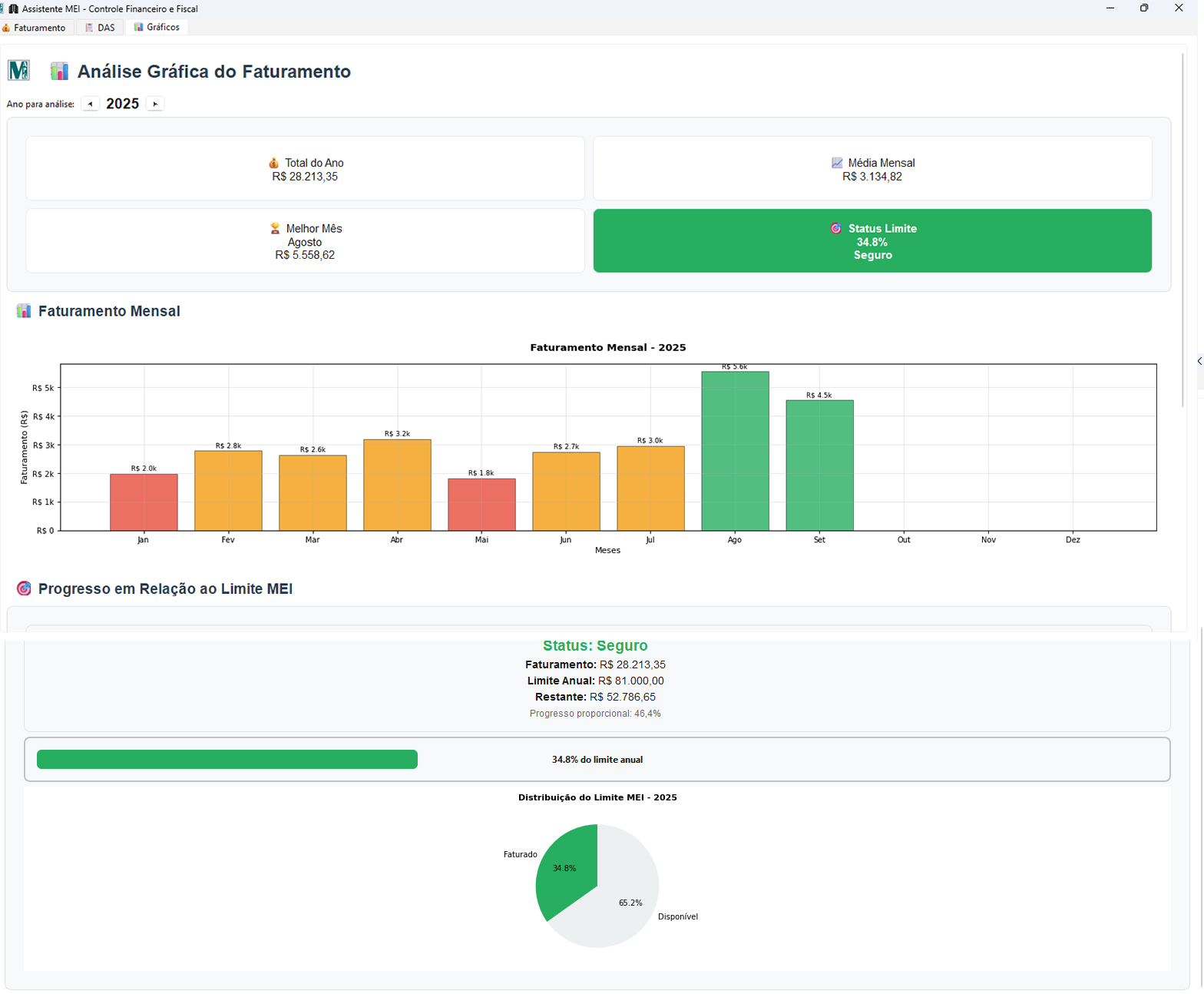
Task: Click the Total do Ano summary card
Action: point(305,169)
